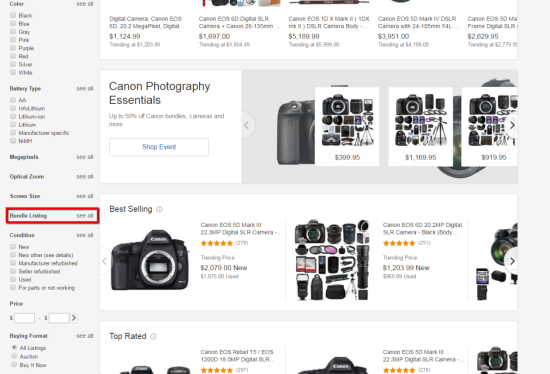Click the (278) reviews under Best Selling
This screenshot has height=374, width=550.
pos(242,243)
